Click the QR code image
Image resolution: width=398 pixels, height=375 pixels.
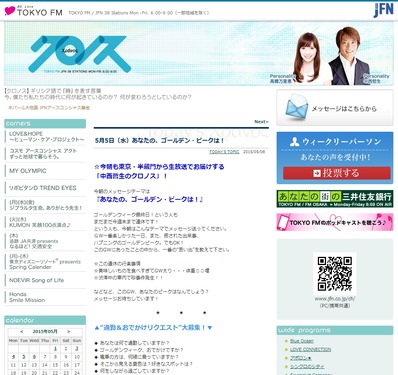point(335,273)
